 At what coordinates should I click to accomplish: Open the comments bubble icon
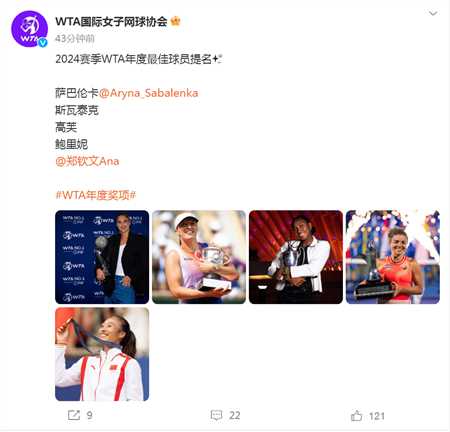click(x=216, y=415)
